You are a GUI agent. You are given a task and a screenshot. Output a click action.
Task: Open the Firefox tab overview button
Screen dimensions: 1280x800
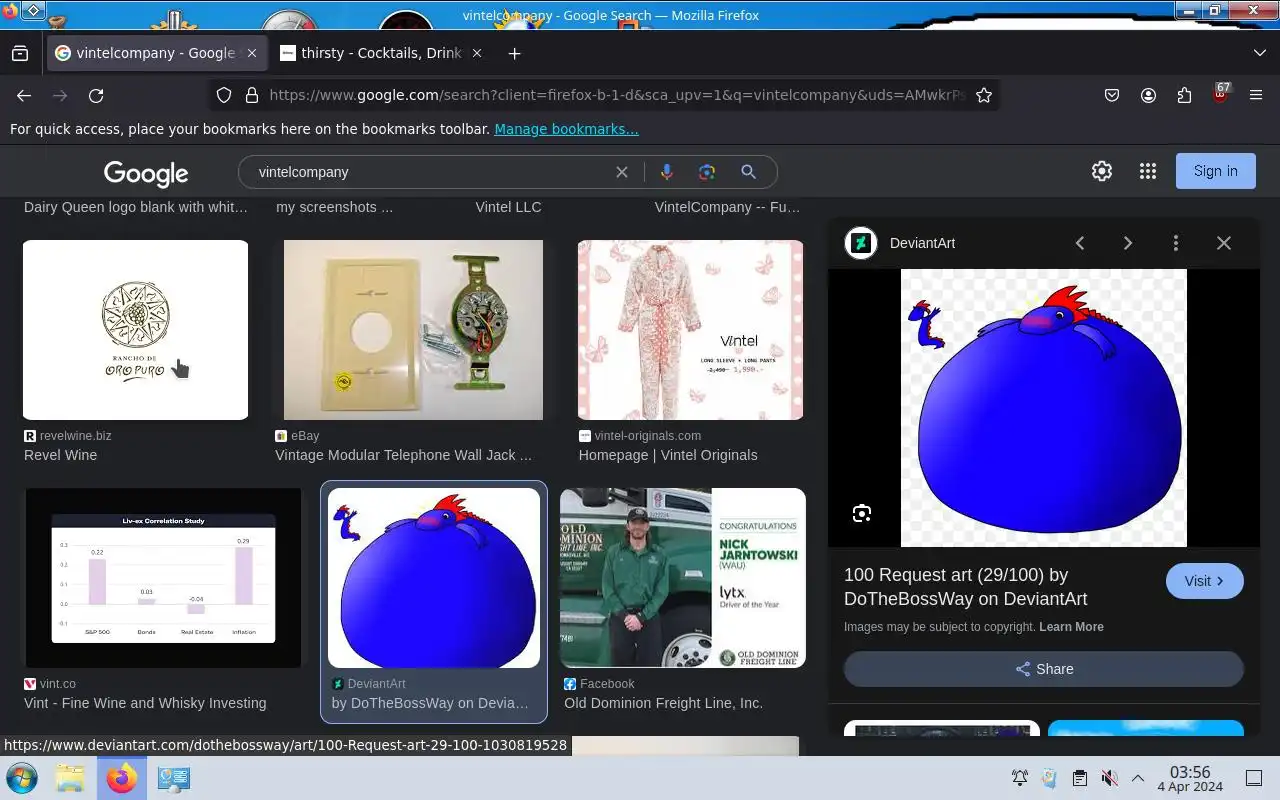click(x=20, y=53)
